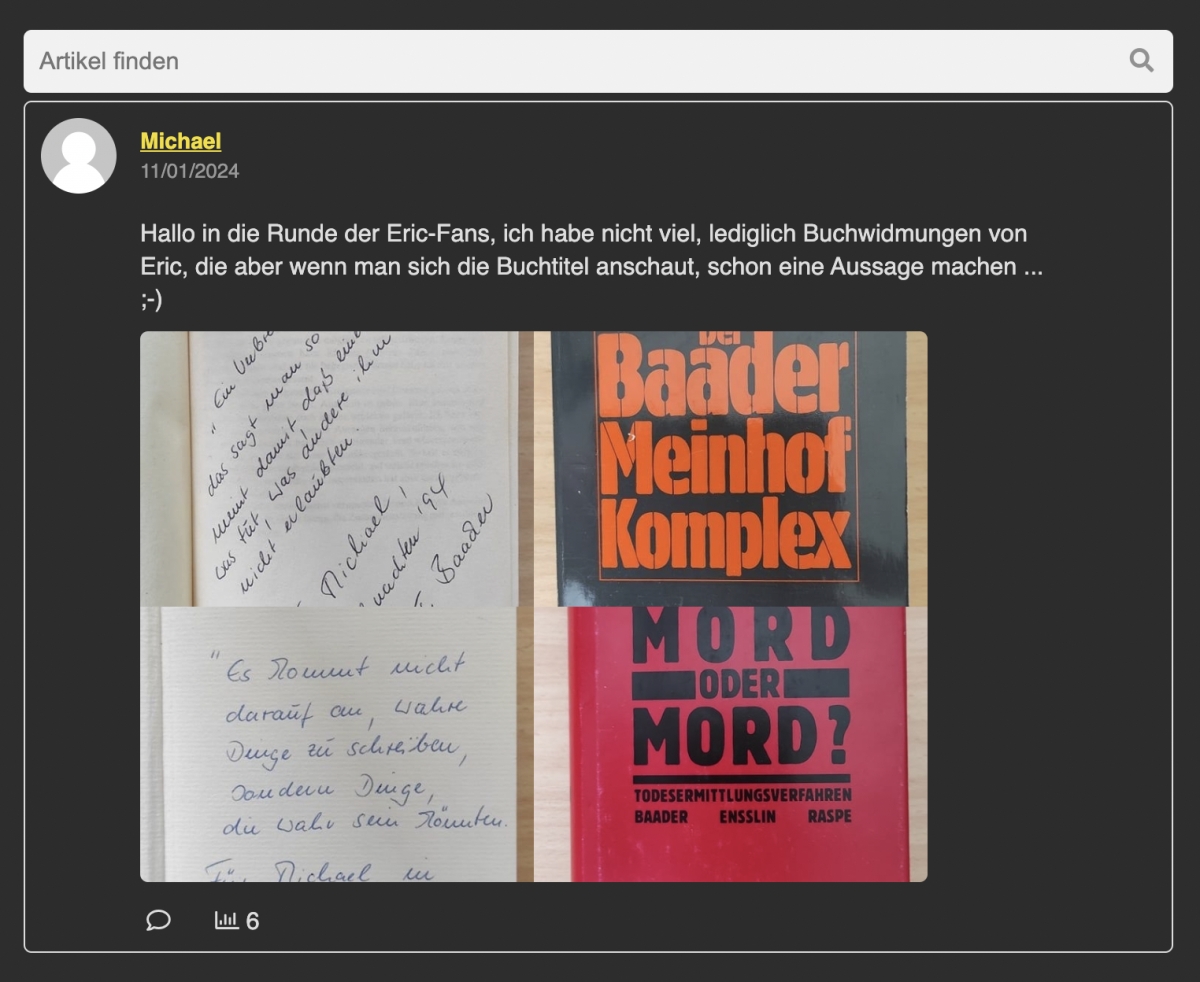Click the post date 11/01/2024
Screen dimensions: 1200x982
tap(189, 171)
